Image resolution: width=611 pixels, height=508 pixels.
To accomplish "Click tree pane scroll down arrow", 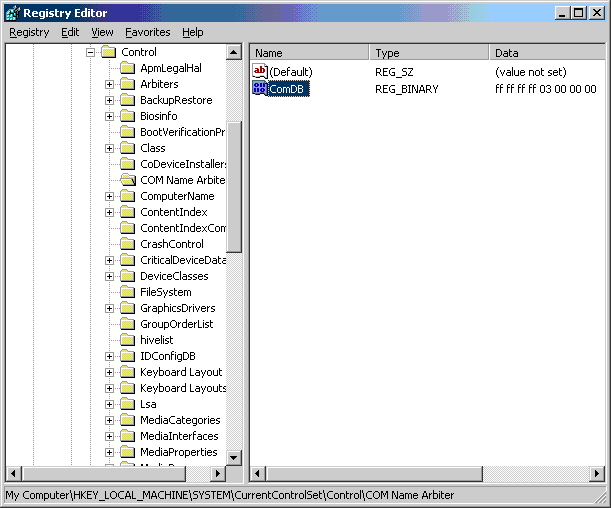I will click(x=234, y=457).
